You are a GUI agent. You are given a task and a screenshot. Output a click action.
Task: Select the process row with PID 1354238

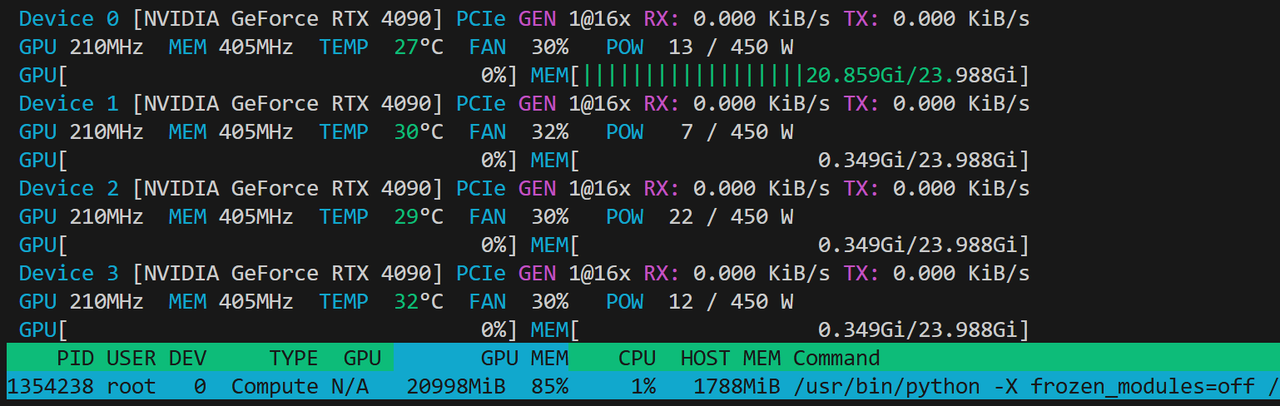coord(640,386)
